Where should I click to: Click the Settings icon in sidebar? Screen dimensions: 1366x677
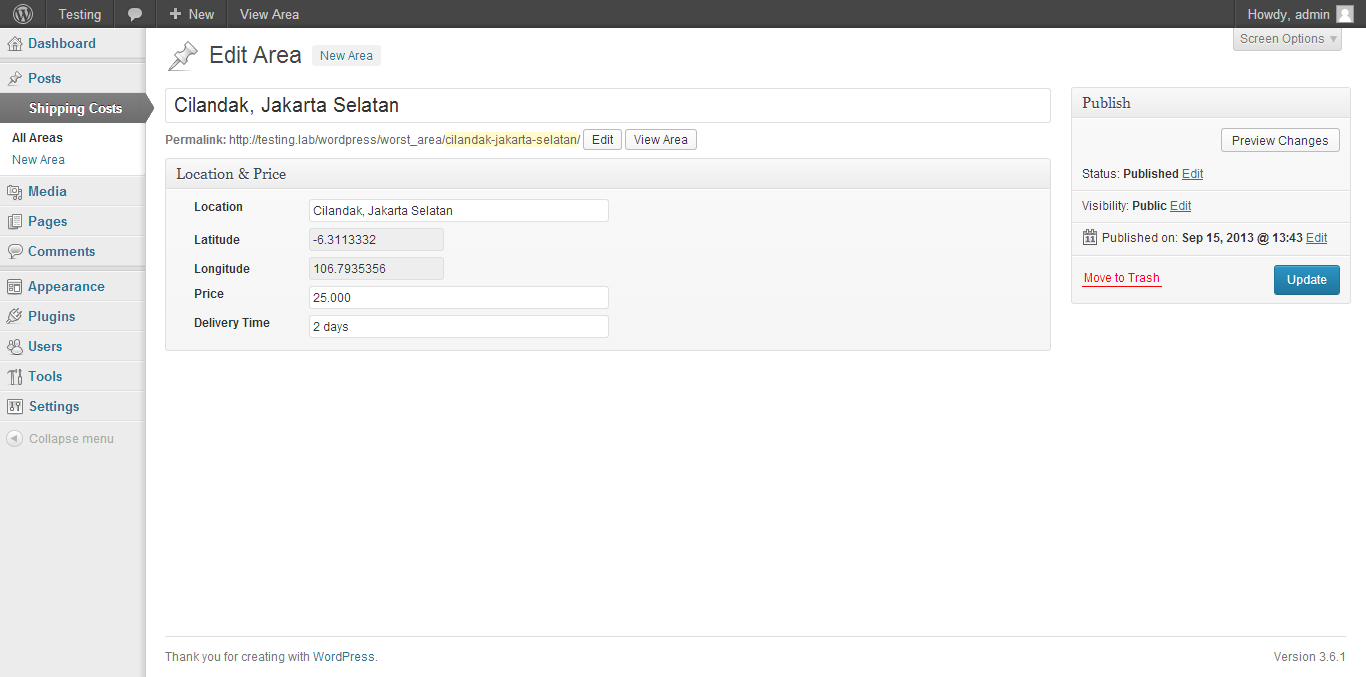pyautogui.click(x=15, y=406)
